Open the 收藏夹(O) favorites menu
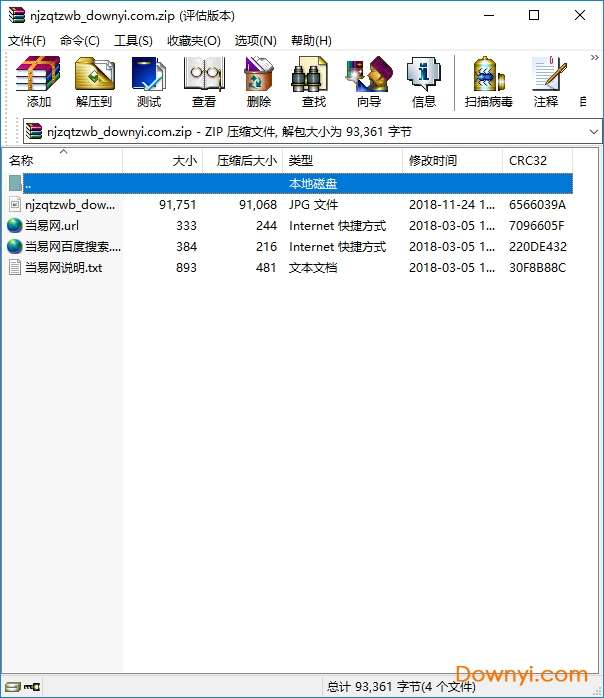Image resolution: width=604 pixels, height=698 pixels. [x=194, y=41]
